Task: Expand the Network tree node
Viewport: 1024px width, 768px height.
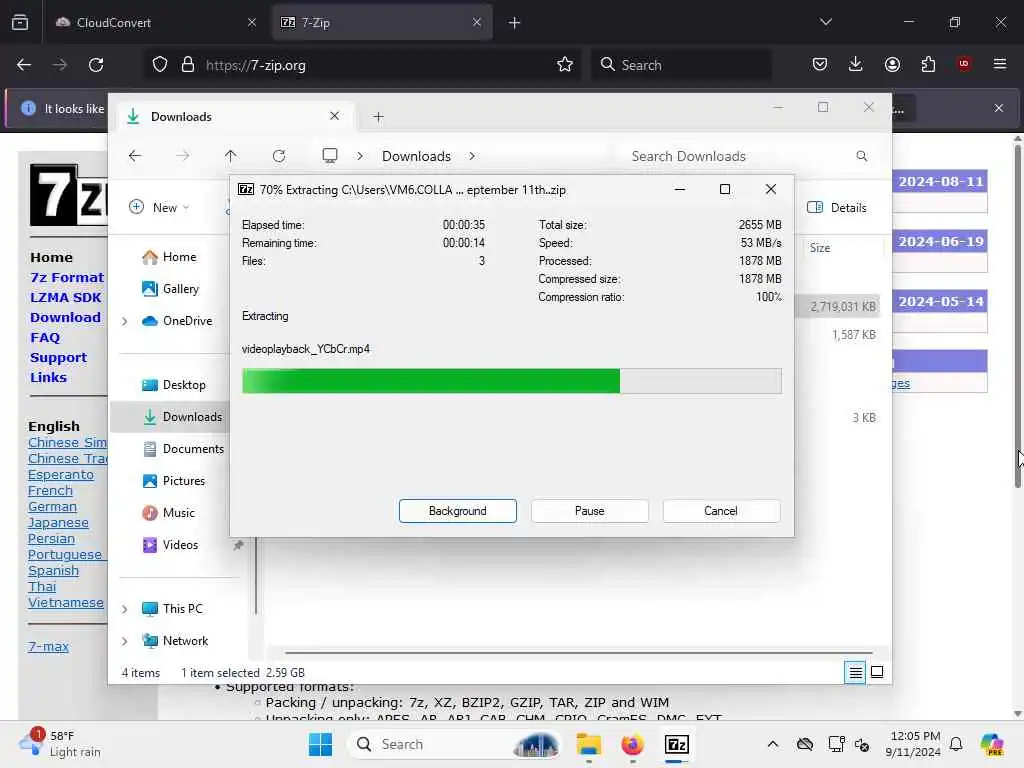Action: pyautogui.click(x=125, y=641)
